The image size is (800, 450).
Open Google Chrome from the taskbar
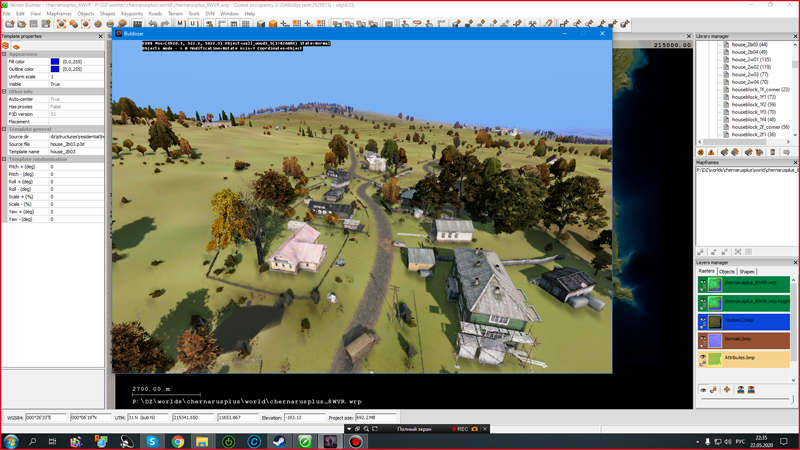click(178, 441)
